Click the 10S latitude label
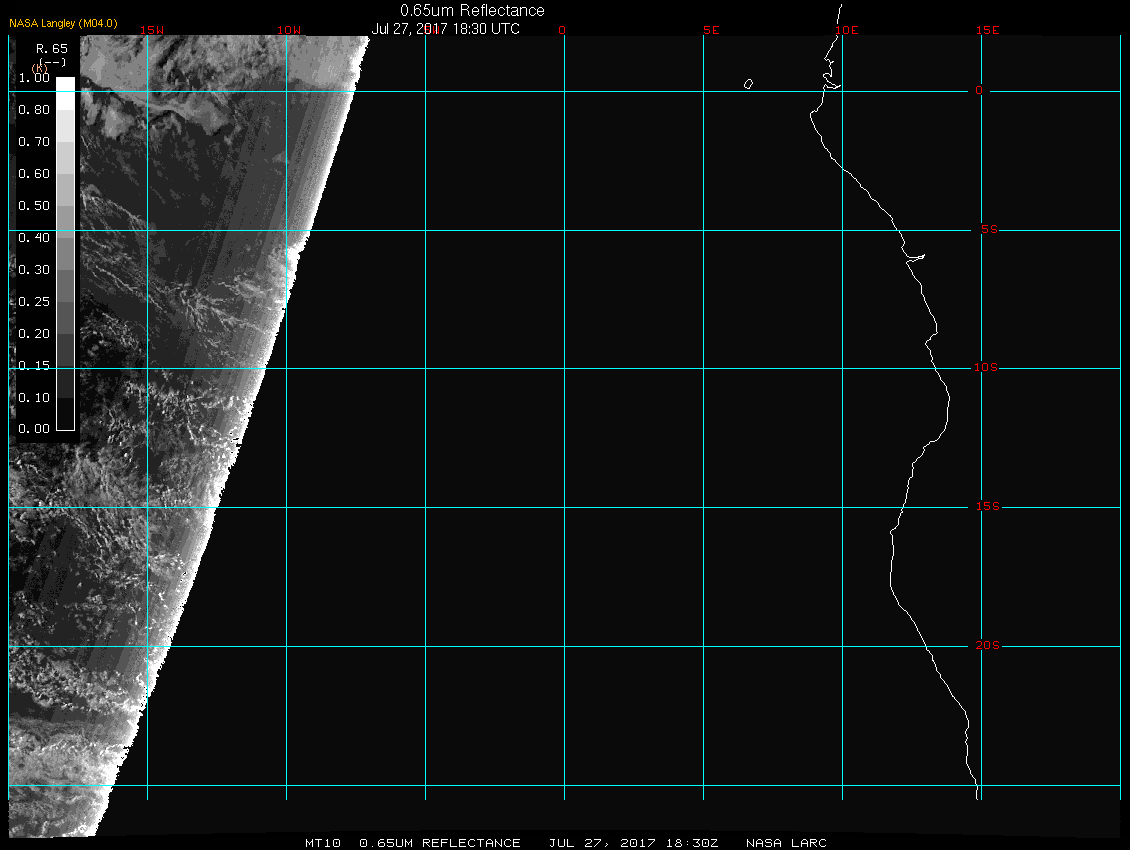Screen dimensions: 1130x850 (986, 368)
